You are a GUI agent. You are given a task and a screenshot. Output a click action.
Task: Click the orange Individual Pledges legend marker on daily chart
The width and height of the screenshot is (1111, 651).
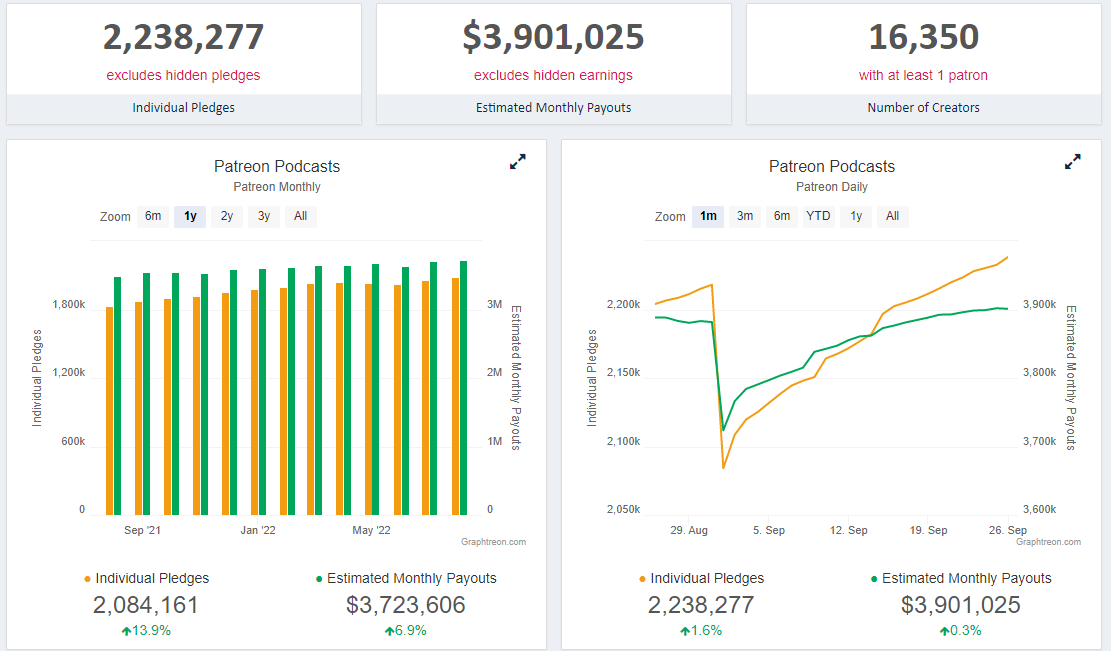pyautogui.click(x=643, y=578)
